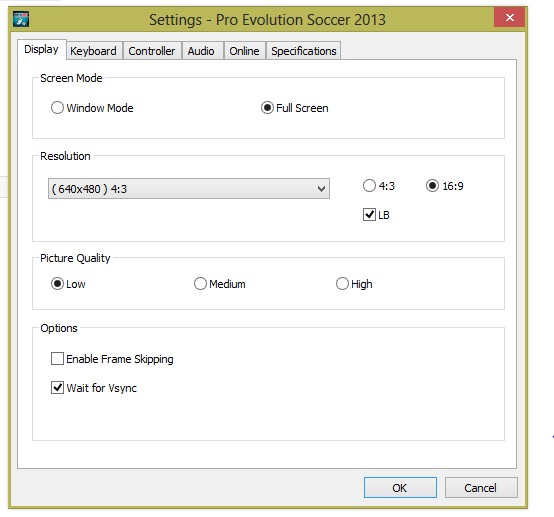Set picture quality to Medium

(x=200, y=284)
